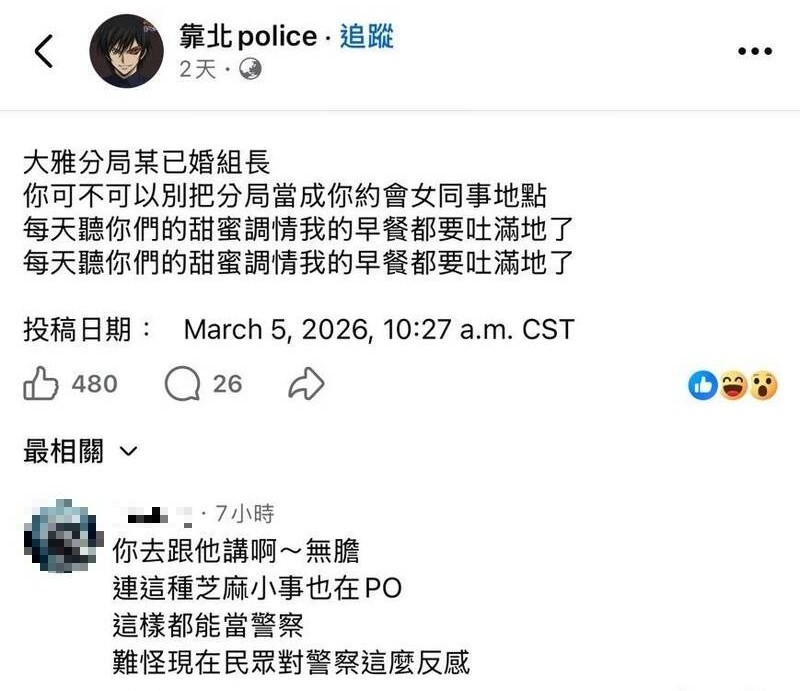Click the 480 likes count
This screenshot has height=691, width=800.
[x=95, y=384]
